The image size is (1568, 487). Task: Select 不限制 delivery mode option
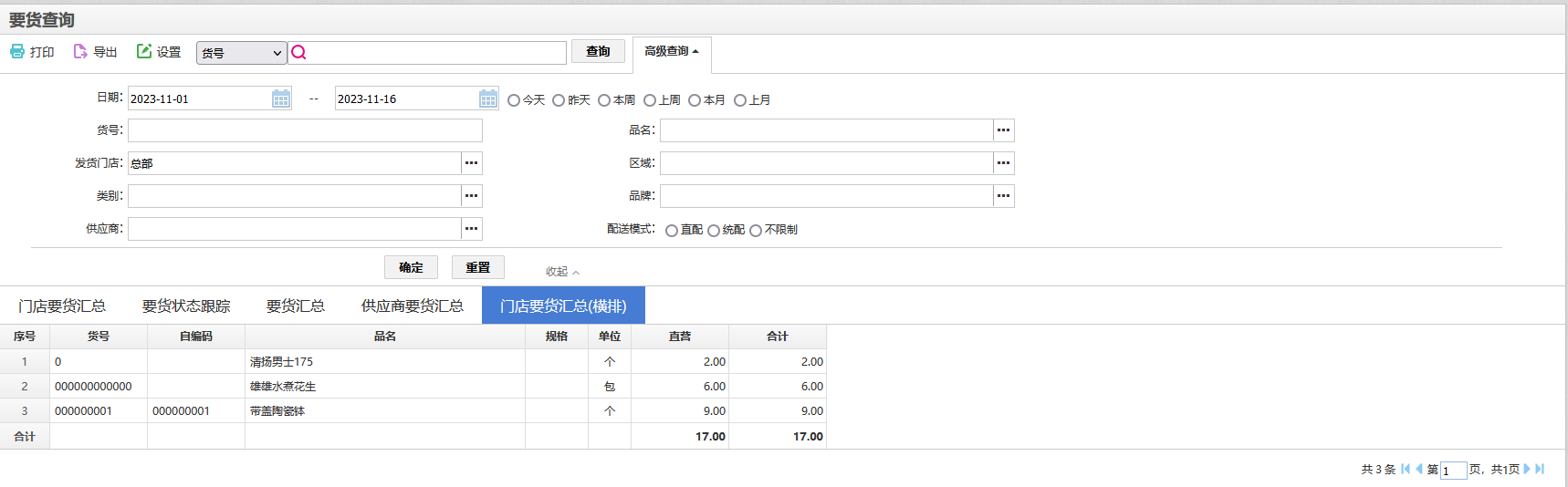[x=756, y=231]
